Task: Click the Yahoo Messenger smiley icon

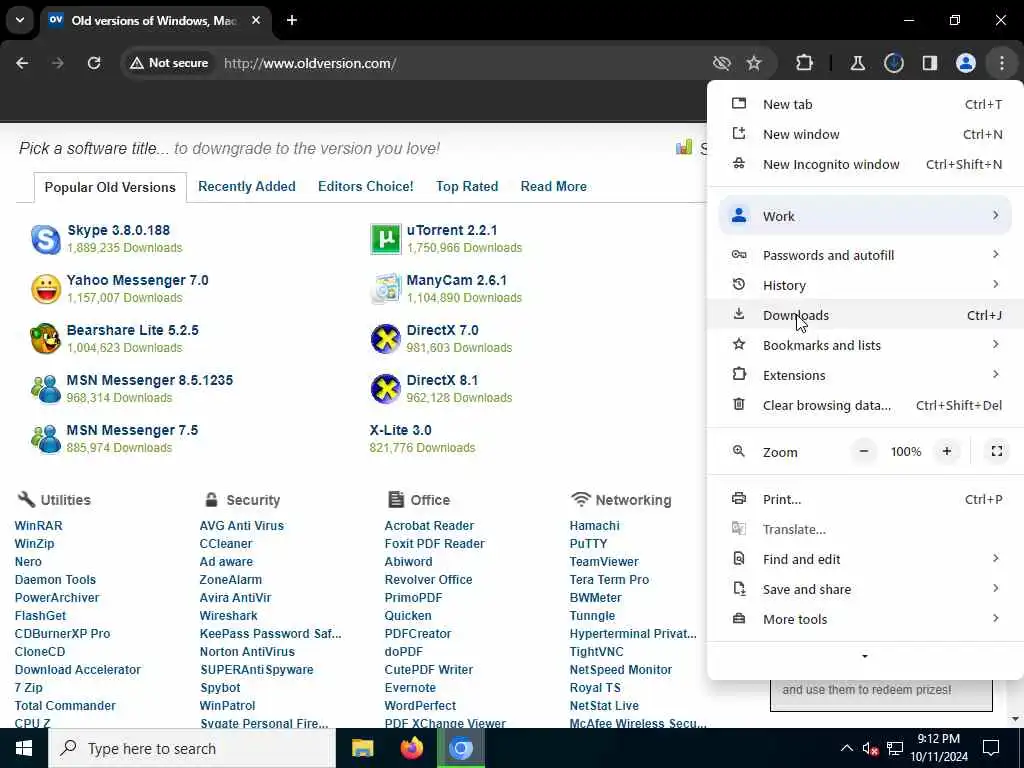Action: 46,289
